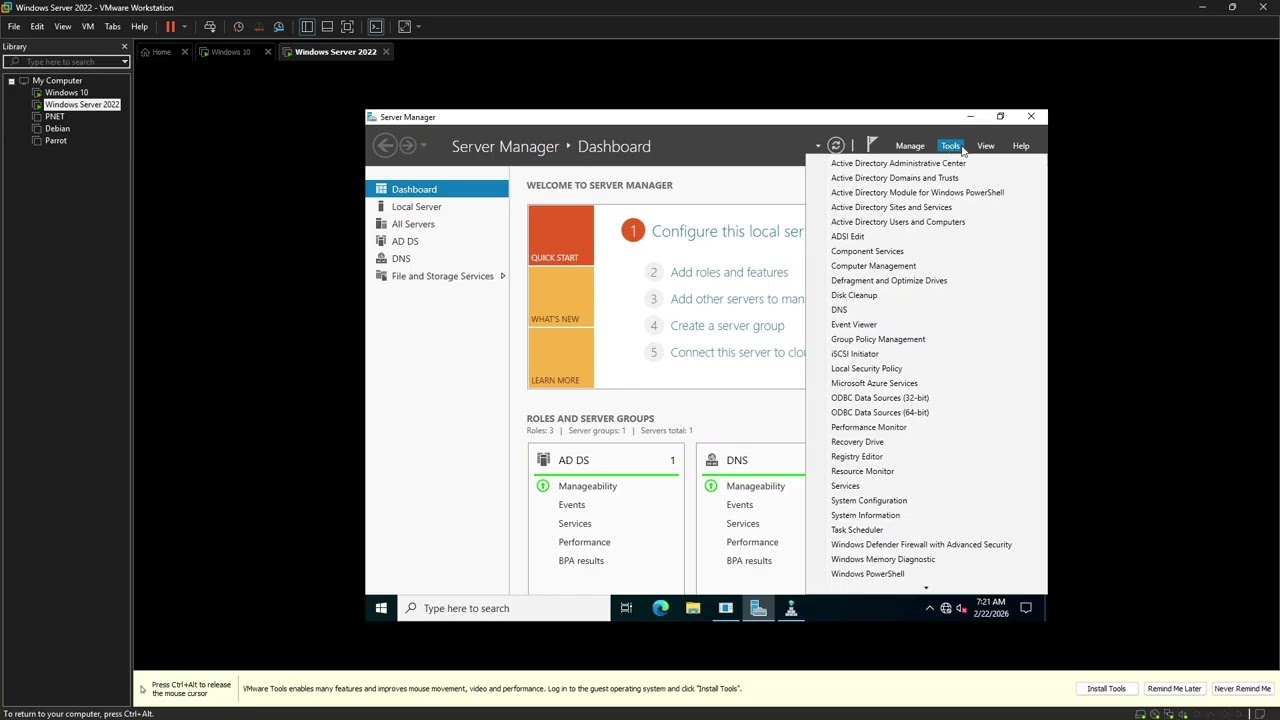Open the navigation history dropdown arrow
This screenshot has width=1280, height=720.
coord(424,146)
